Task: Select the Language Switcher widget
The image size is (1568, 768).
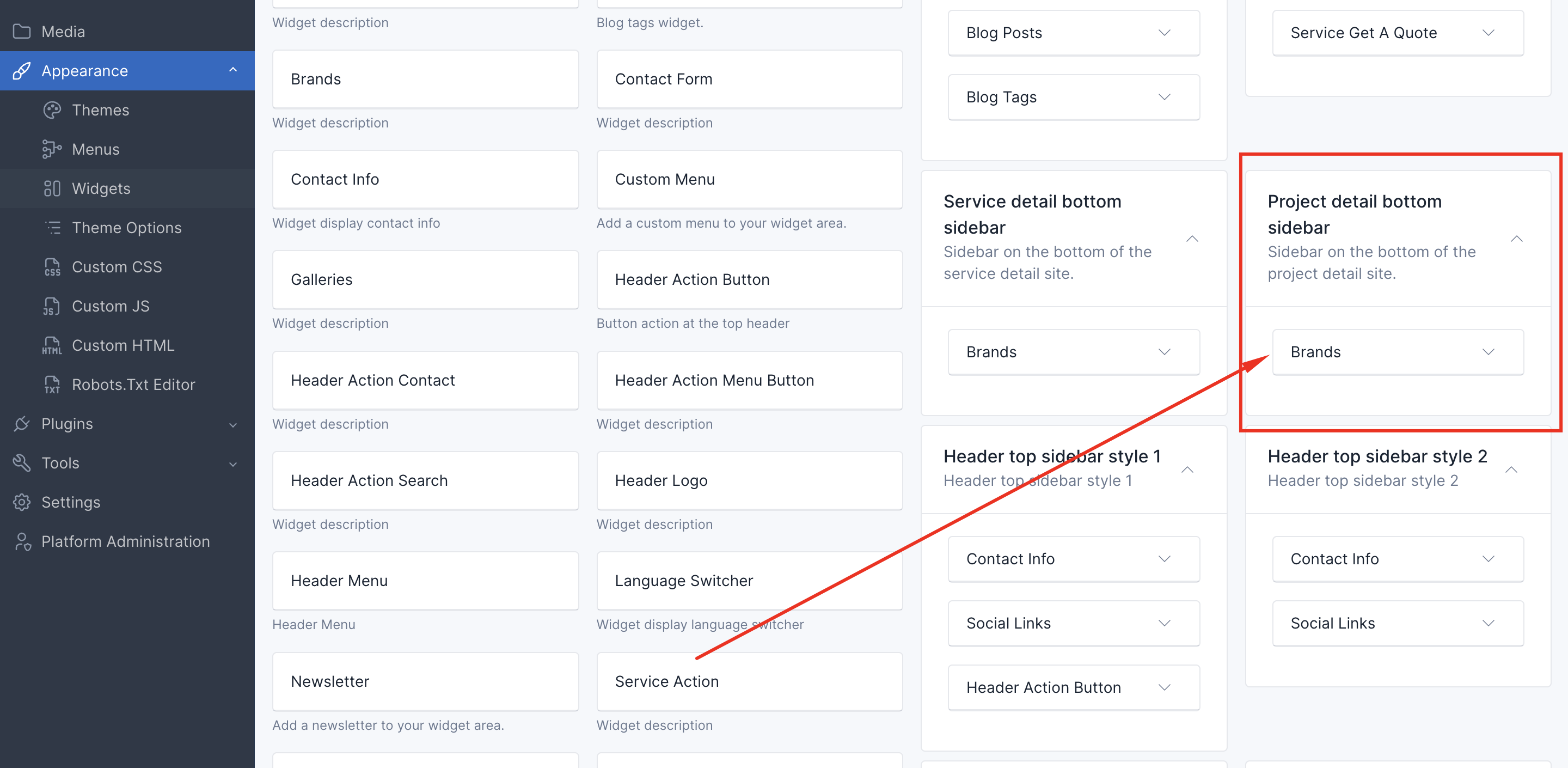Action: [749, 581]
